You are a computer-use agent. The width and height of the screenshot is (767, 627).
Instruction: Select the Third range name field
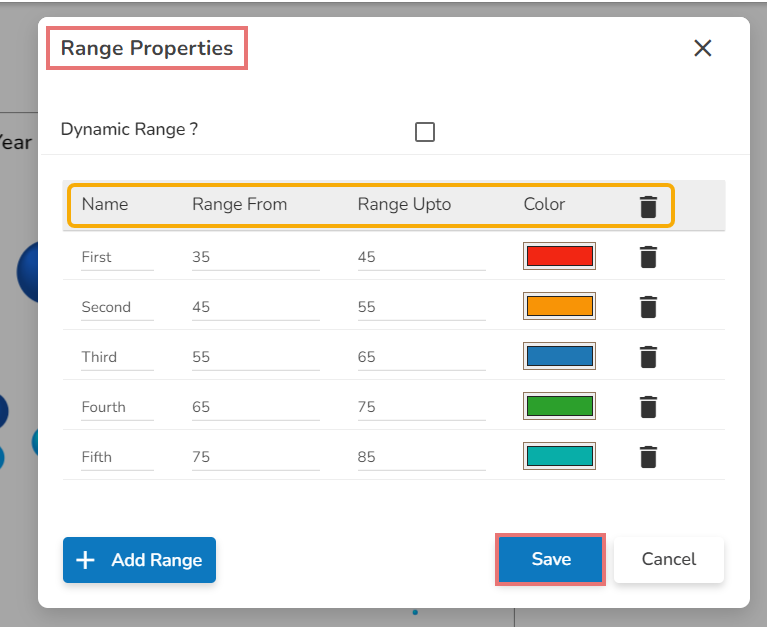click(117, 357)
